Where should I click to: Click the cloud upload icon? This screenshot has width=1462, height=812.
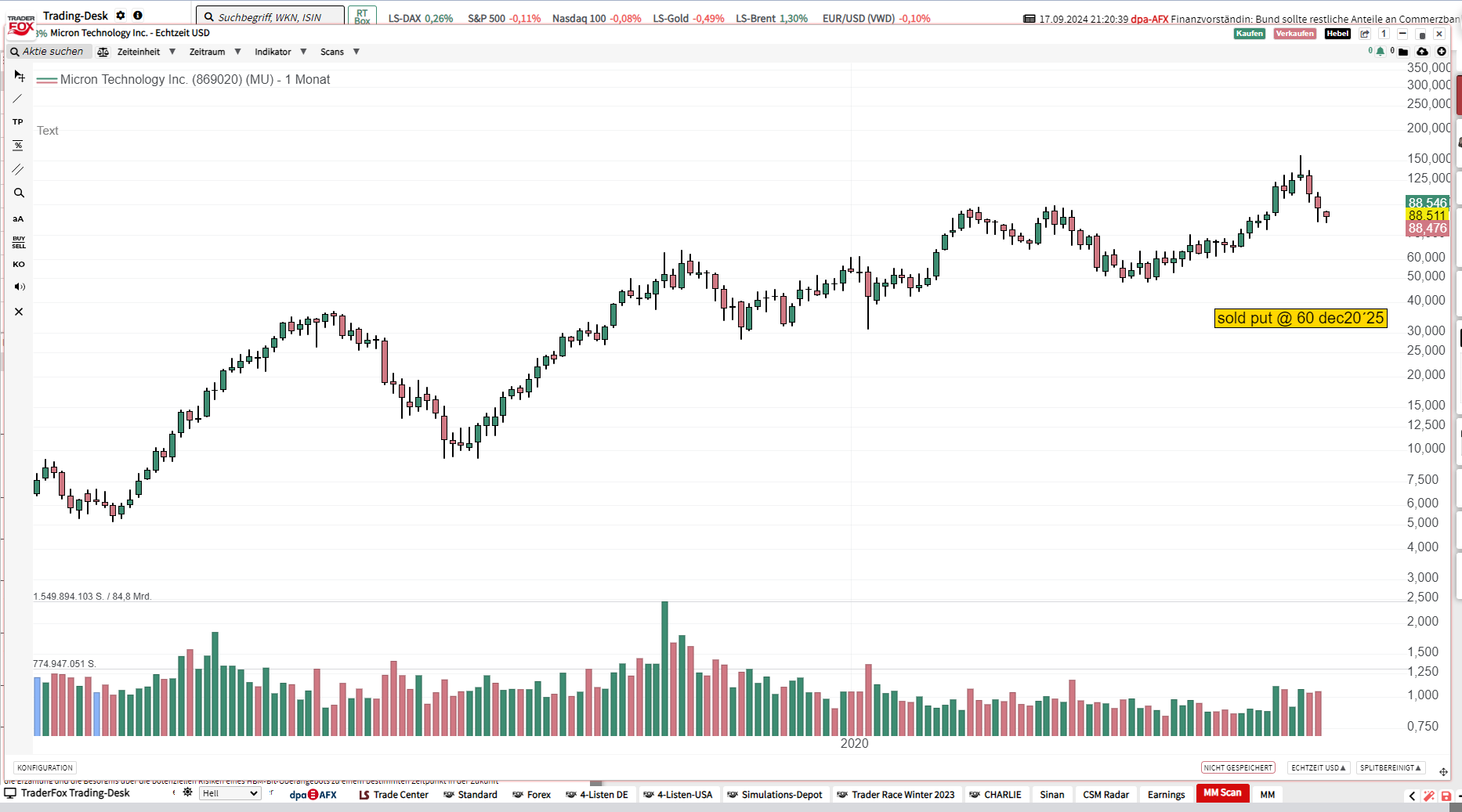click(1422, 52)
